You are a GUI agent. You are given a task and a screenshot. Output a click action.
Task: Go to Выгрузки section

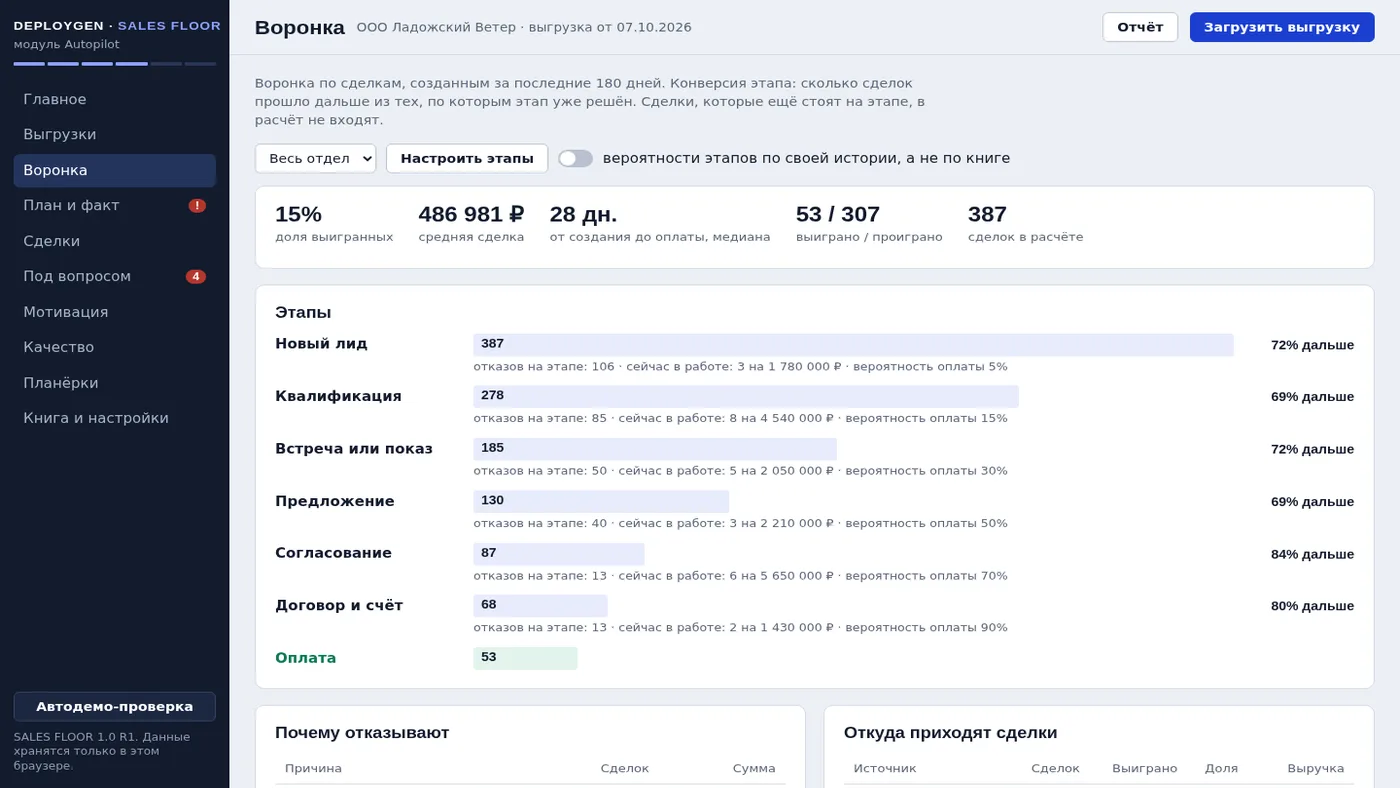tap(115, 135)
